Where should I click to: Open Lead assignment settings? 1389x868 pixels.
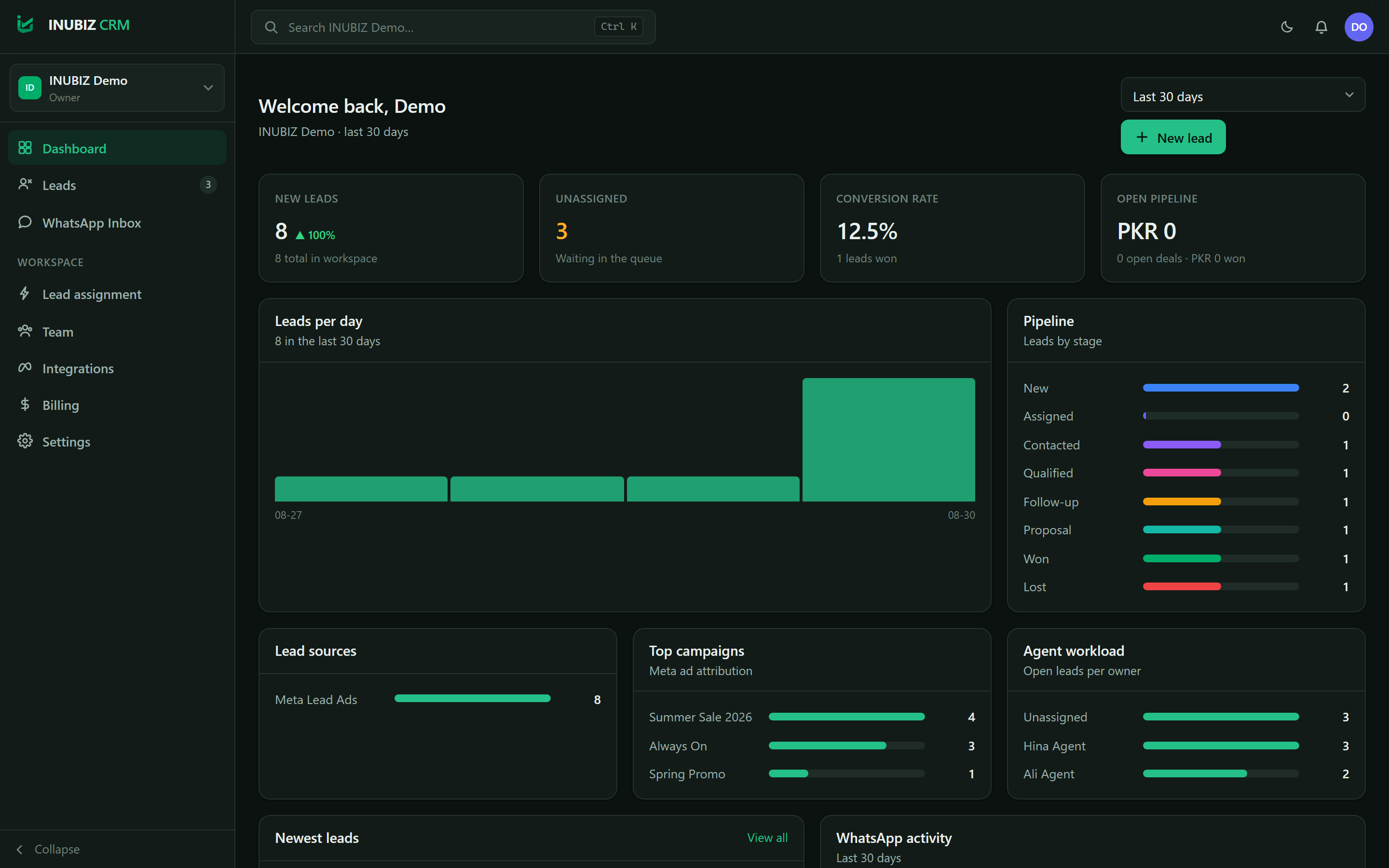point(117,294)
